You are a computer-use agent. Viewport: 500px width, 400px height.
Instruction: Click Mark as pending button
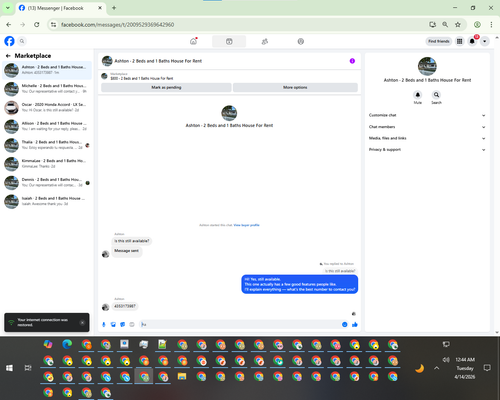click(x=166, y=87)
